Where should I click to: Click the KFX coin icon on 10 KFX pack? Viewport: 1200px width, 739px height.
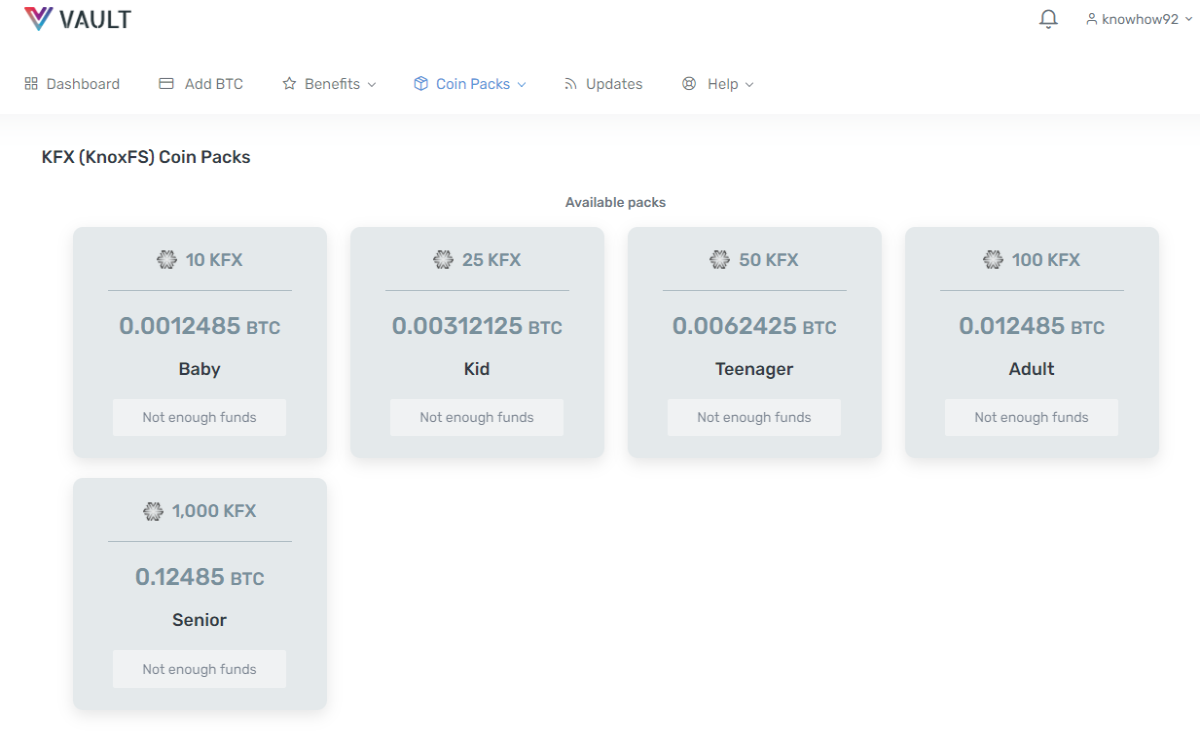167,260
